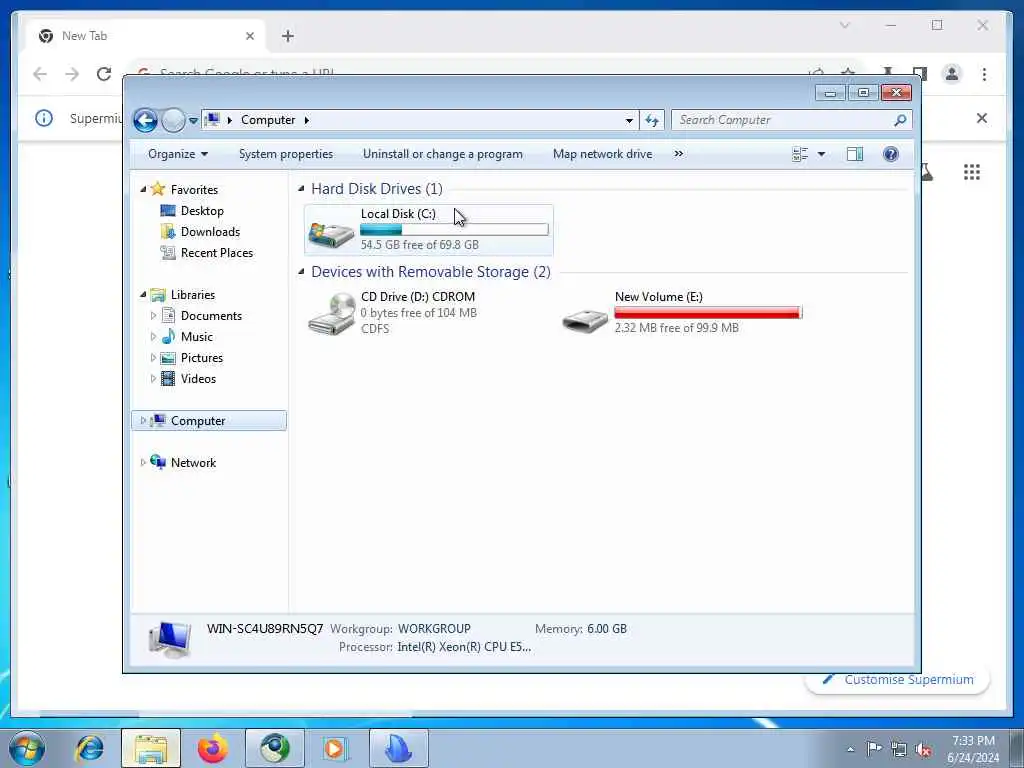
Task: Click System properties in toolbar
Action: pyautogui.click(x=286, y=154)
